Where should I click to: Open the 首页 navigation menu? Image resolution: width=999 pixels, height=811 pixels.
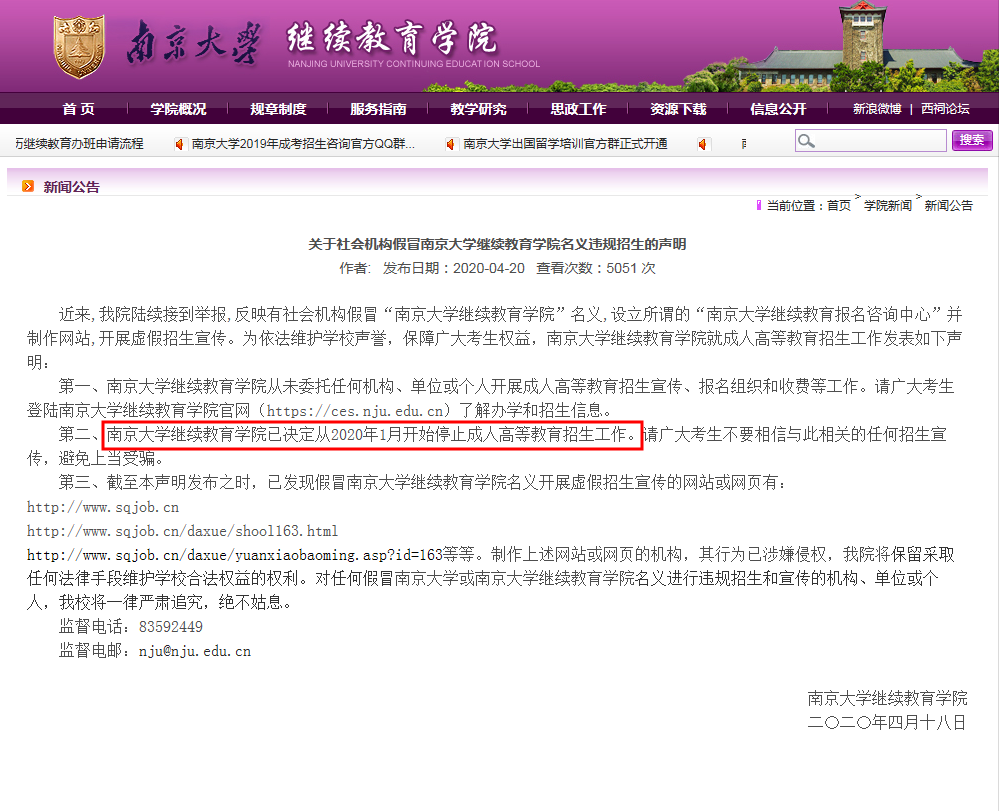[x=78, y=109]
